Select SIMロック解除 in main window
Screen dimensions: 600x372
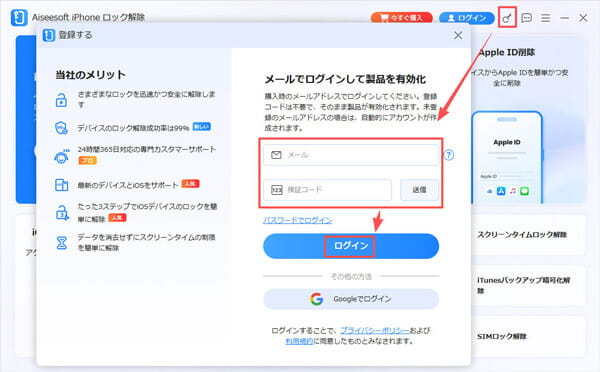(x=528, y=336)
